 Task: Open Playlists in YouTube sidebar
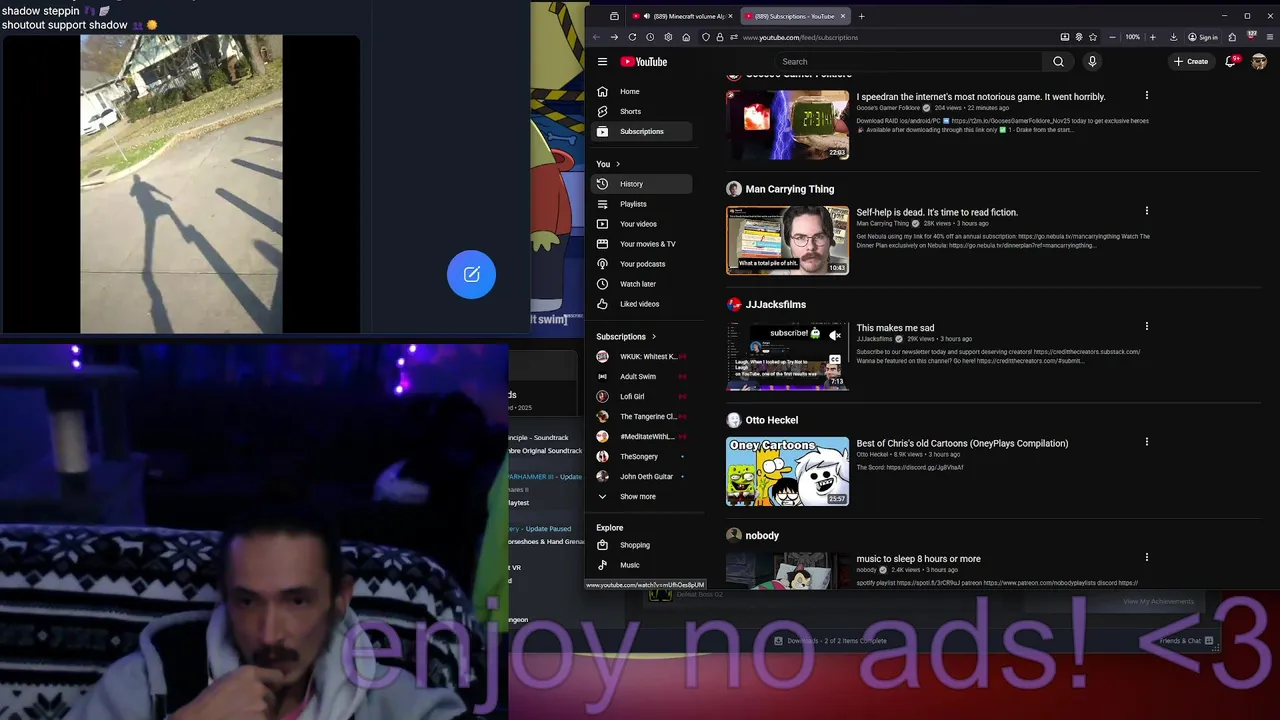pos(641,204)
